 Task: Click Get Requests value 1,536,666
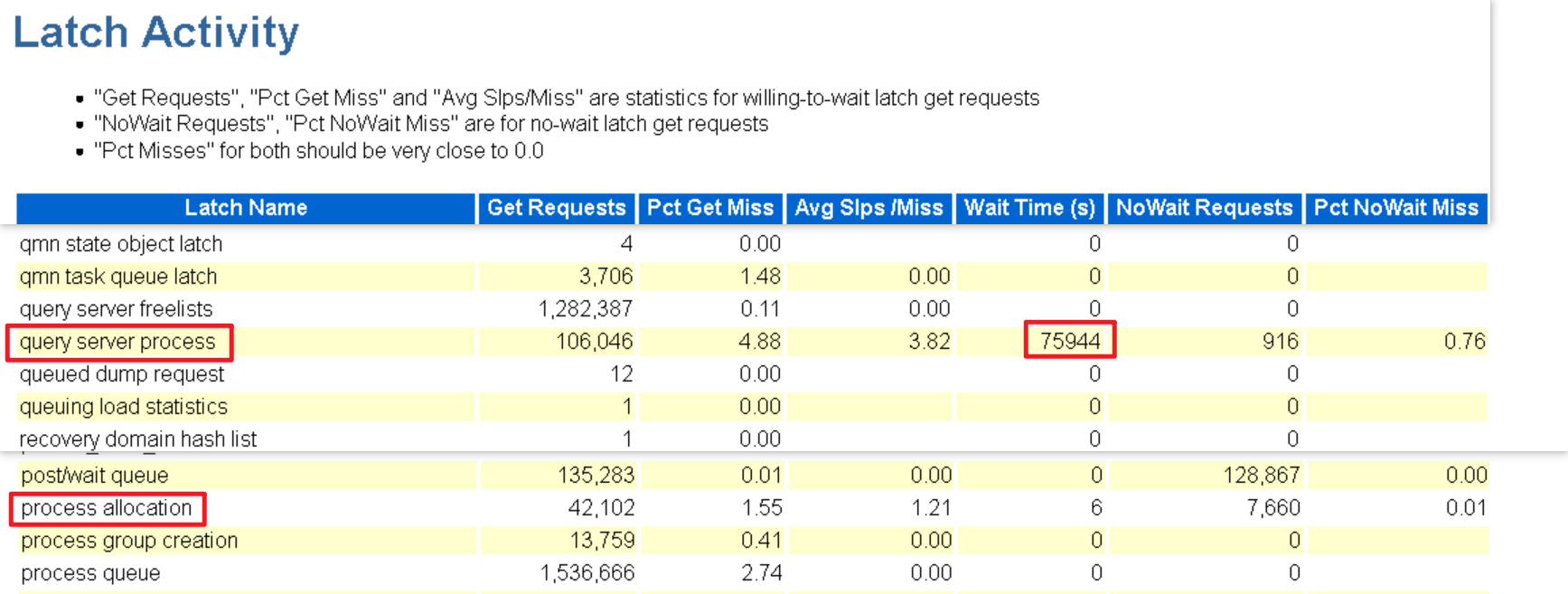[x=587, y=573]
